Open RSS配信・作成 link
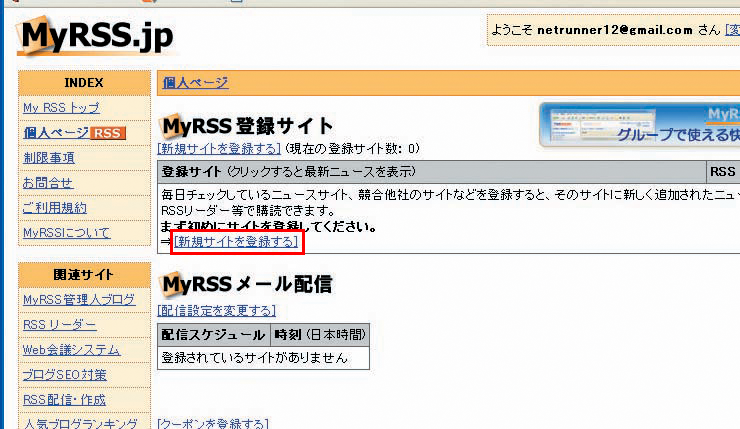This screenshot has height=429, width=740. pos(64,400)
